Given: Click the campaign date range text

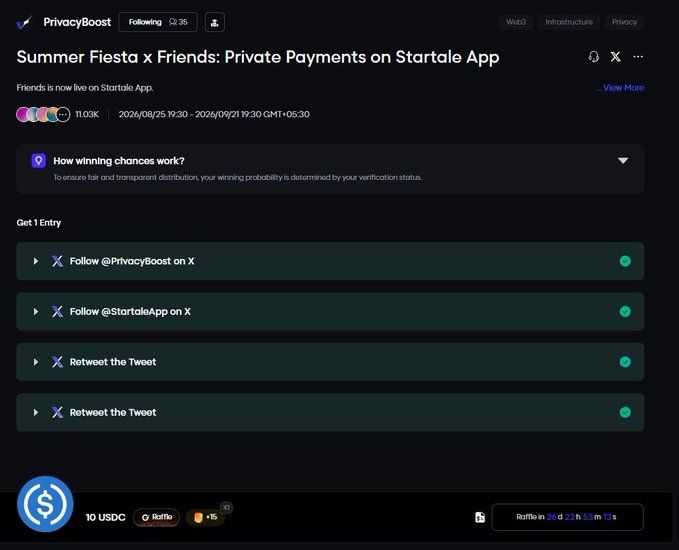Looking at the screenshot, I should point(214,114).
